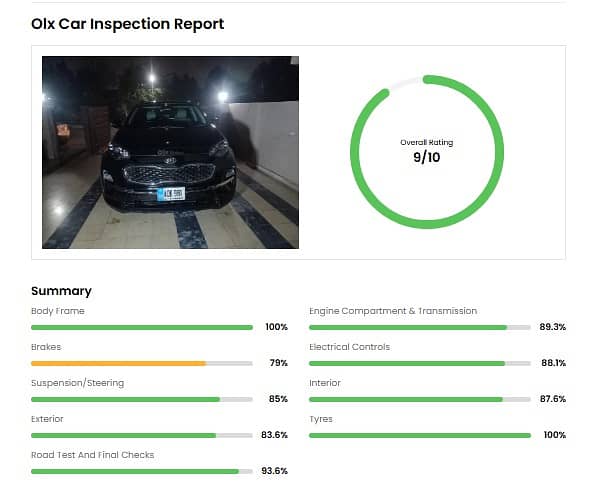This screenshot has height=502, width=604.
Task: Open the Tyres category label
Action: (321, 419)
